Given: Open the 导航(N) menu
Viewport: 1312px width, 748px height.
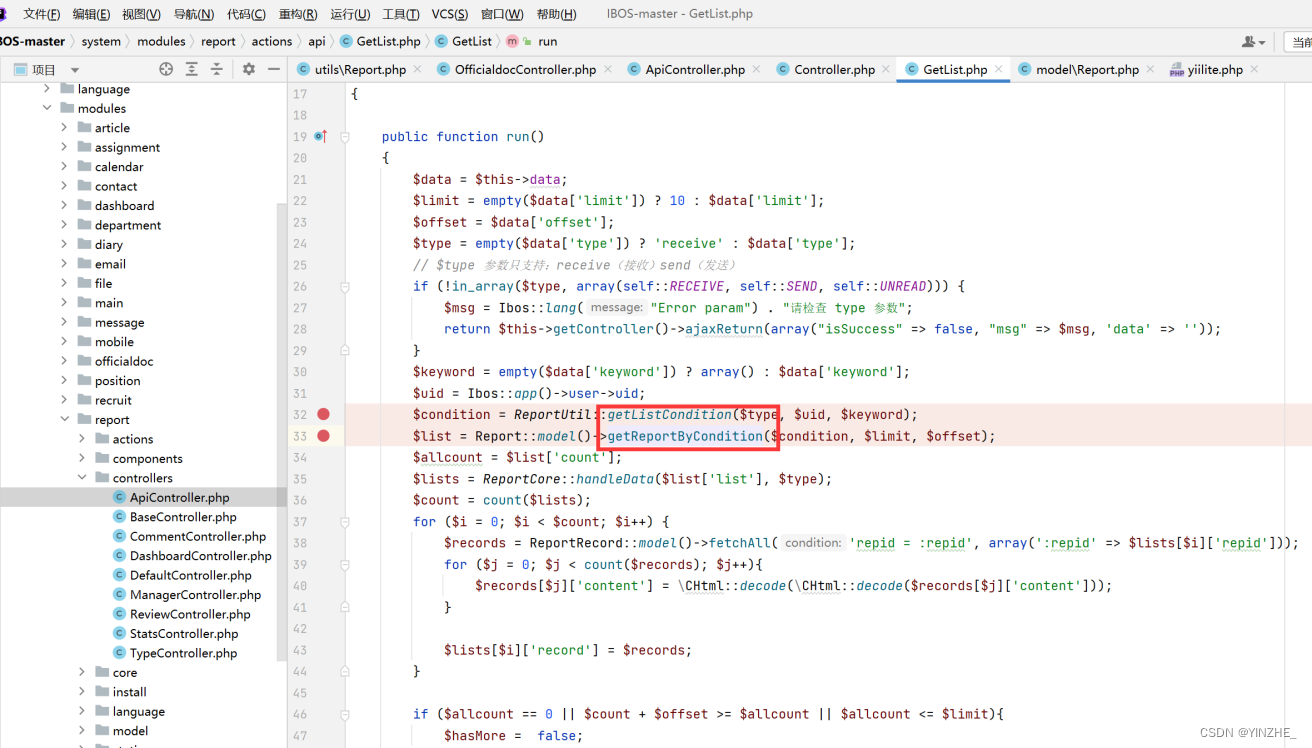Looking at the screenshot, I should click(194, 14).
